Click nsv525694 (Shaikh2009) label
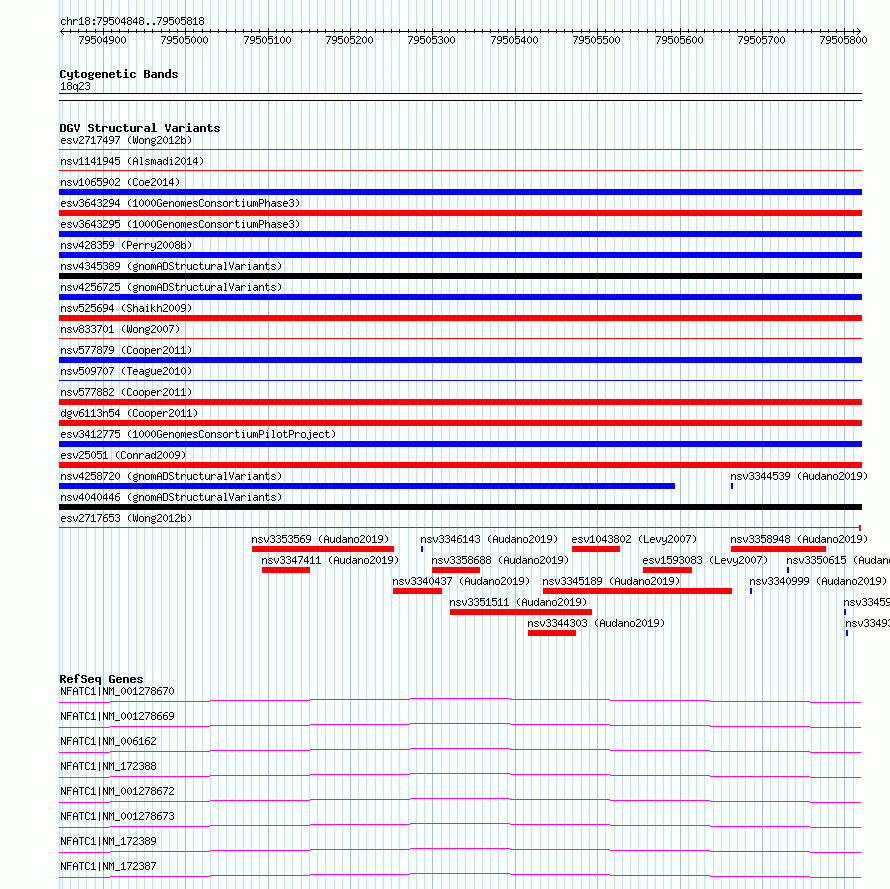The width and height of the screenshot is (890, 889). [x=126, y=308]
